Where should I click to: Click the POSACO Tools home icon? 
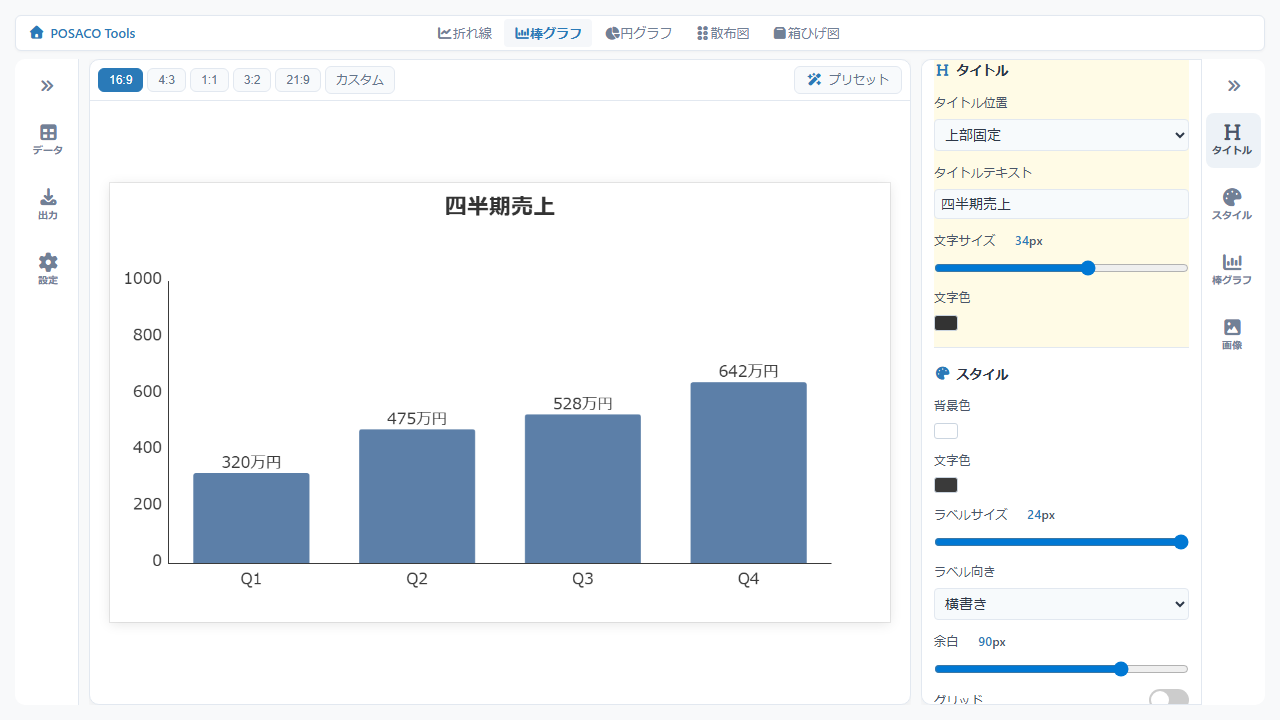(x=37, y=33)
